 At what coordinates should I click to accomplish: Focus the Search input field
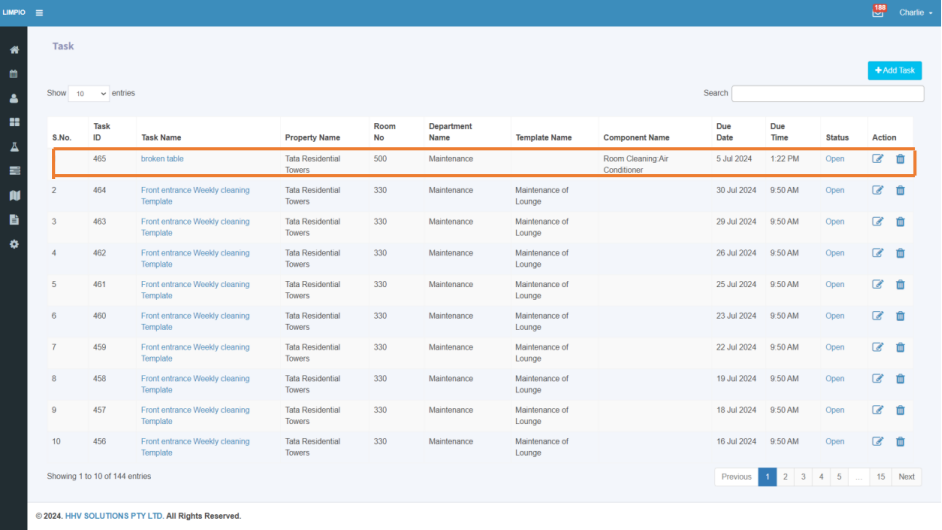click(x=827, y=93)
